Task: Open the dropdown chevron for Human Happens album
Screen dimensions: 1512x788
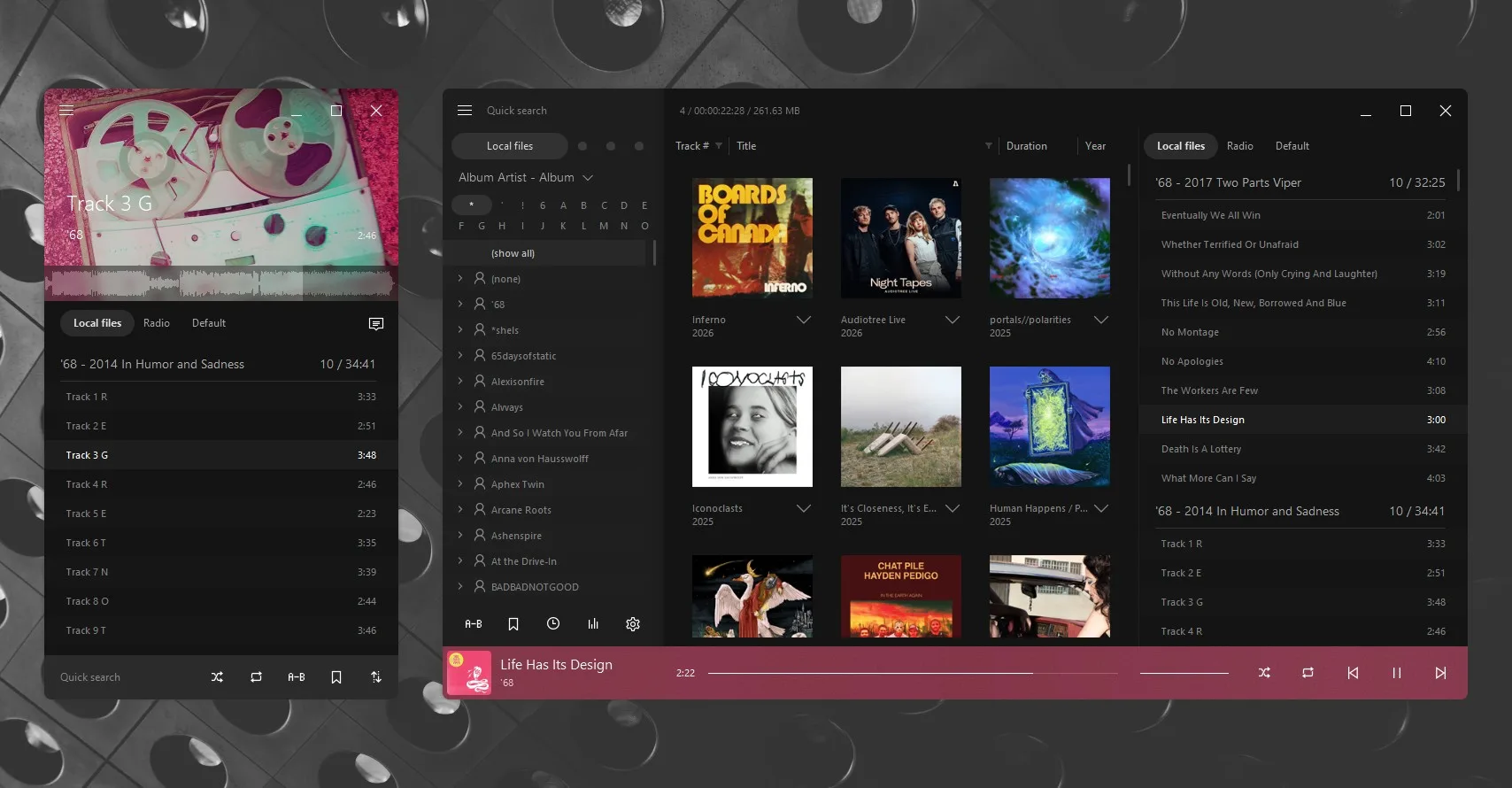Action: coord(1101,508)
